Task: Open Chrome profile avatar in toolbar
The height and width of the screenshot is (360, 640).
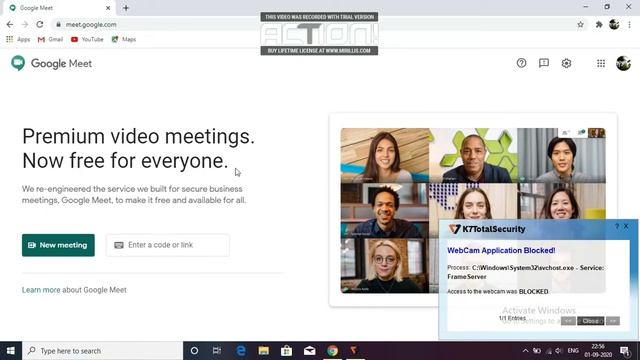Action: coord(614,24)
